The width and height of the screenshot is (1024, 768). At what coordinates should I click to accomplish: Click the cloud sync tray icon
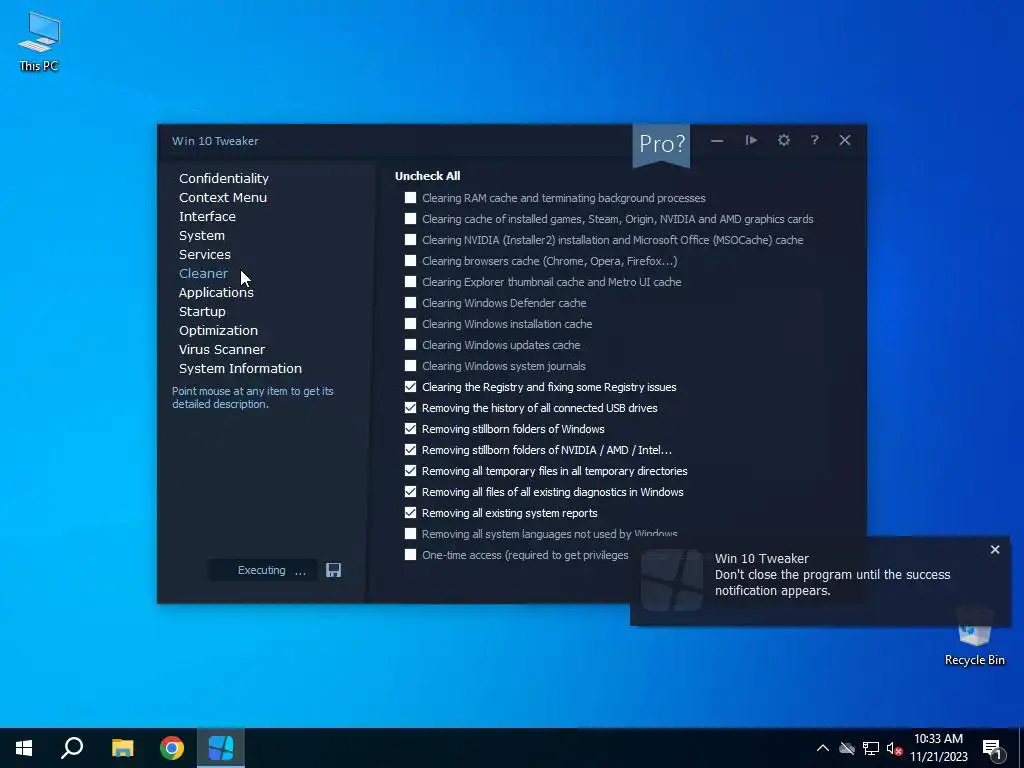pyautogui.click(x=847, y=748)
